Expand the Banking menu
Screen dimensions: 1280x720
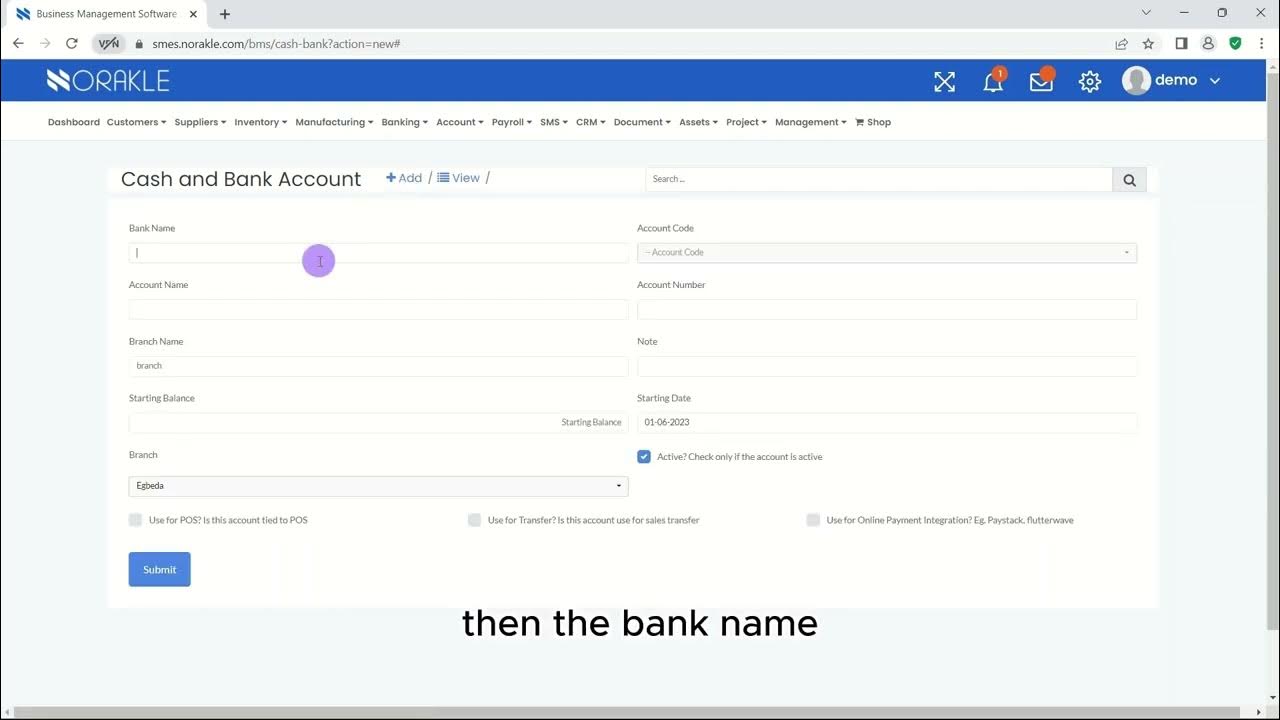pyautogui.click(x=404, y=122)
